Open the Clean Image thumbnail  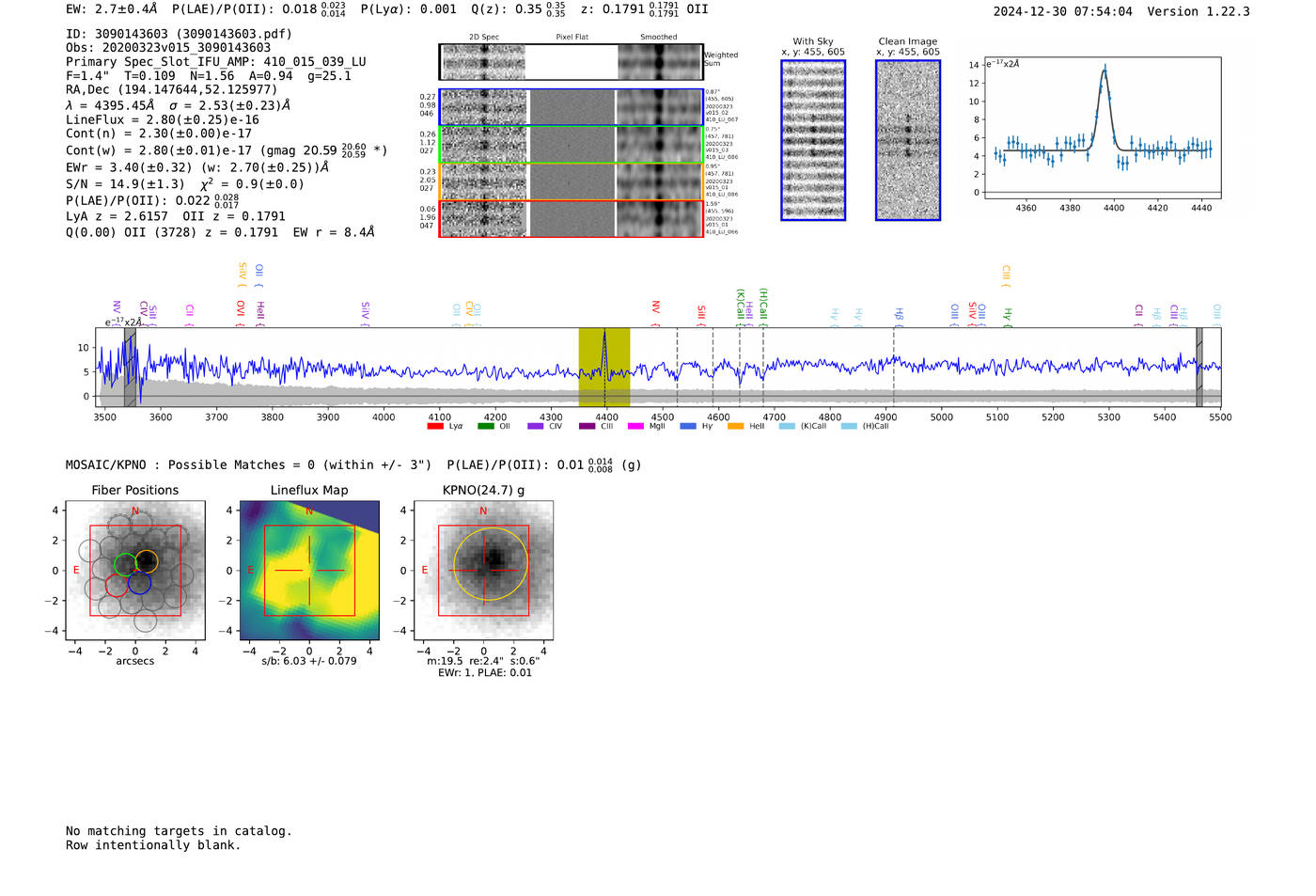tap(908, 140)
